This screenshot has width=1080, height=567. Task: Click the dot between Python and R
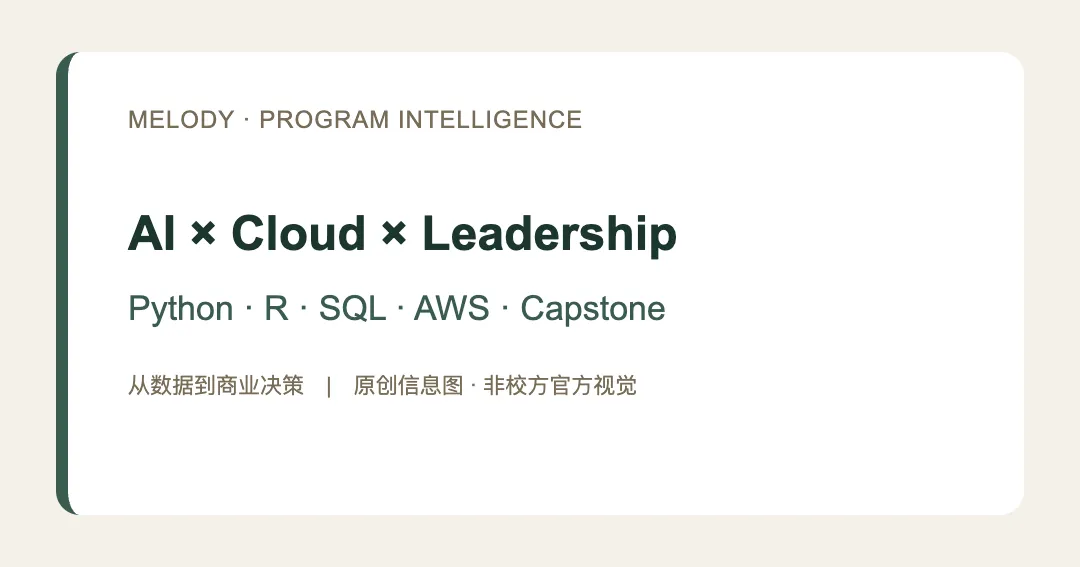249,309
